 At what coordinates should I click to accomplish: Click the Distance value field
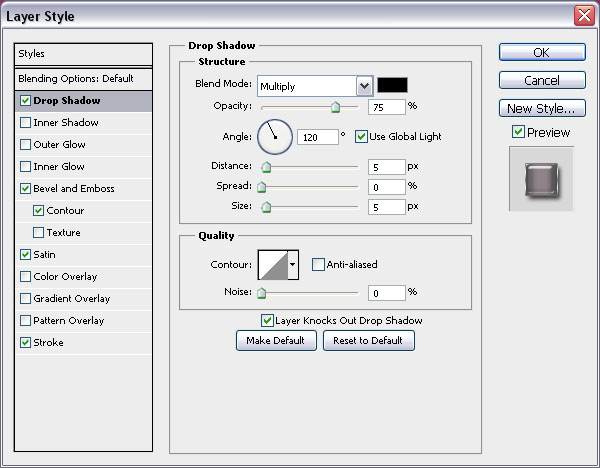tap(386, 167)
